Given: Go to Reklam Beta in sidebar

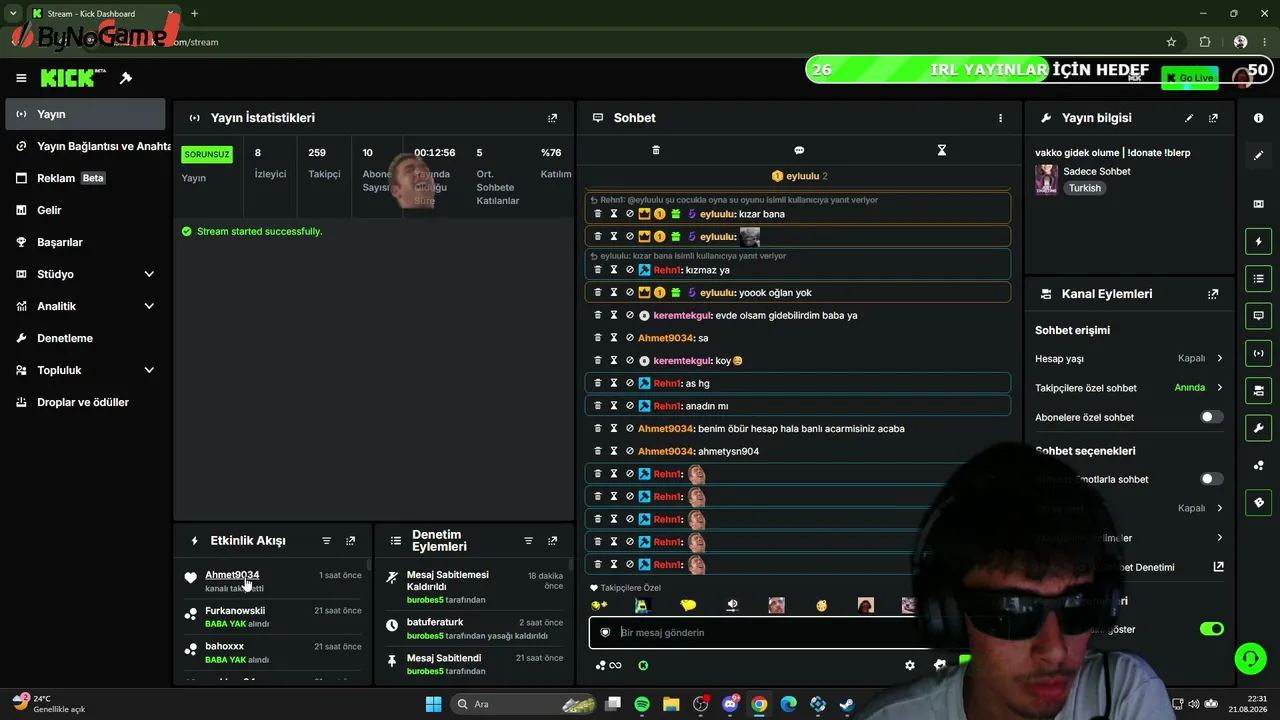Looking at the screenshot, I should pyautogui.click(x=85, y=178).
